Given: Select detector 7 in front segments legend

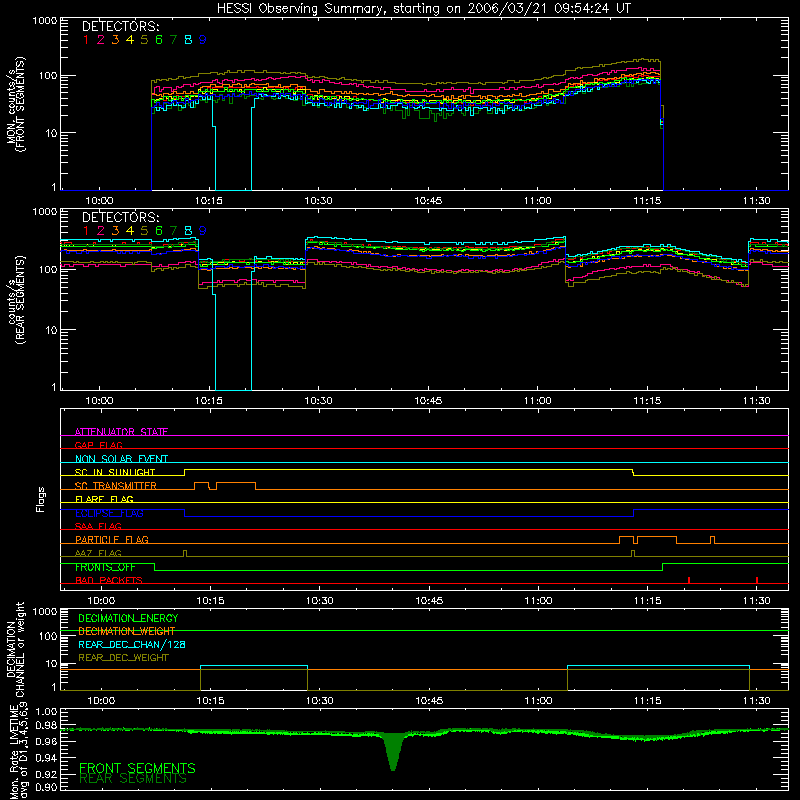Looking at the screenshot, I should [173, 40].
